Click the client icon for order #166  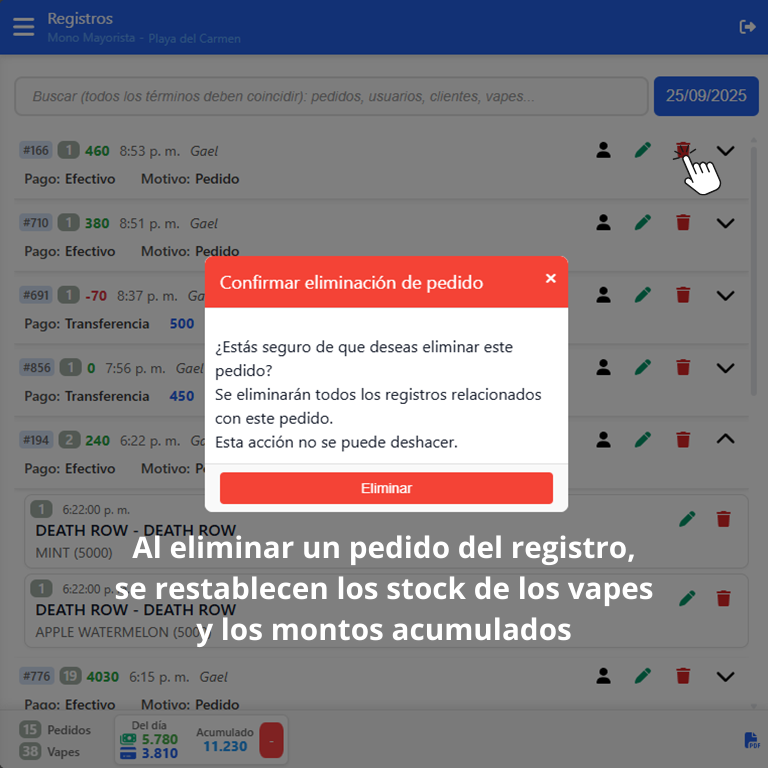point(603,150)
